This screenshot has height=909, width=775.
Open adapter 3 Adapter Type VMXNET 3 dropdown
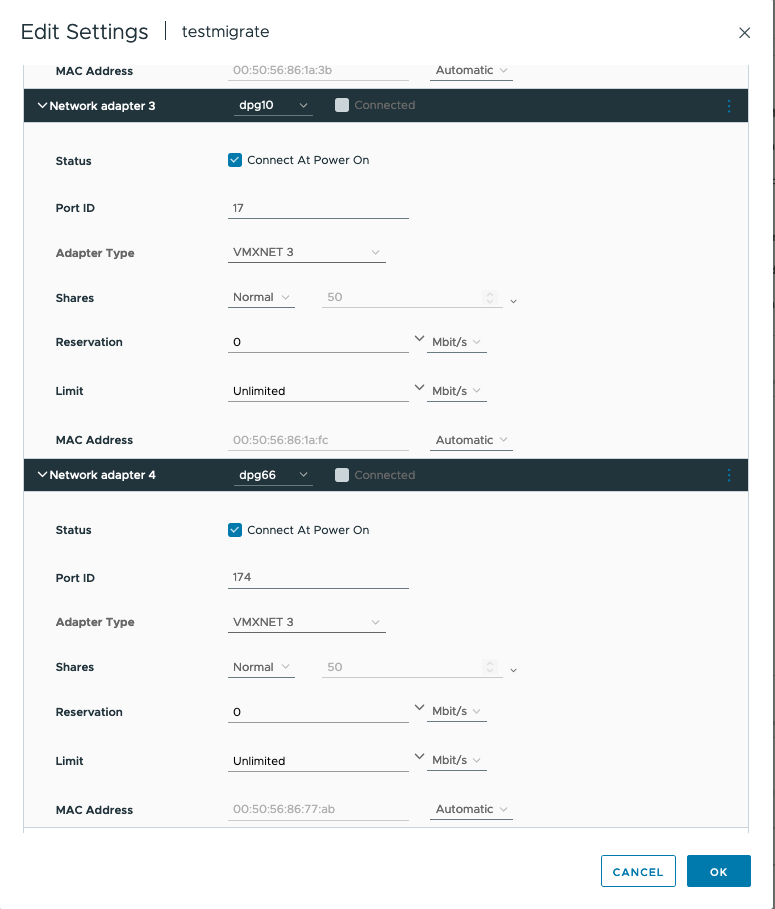pyautogui.click(x=306, y=253)
